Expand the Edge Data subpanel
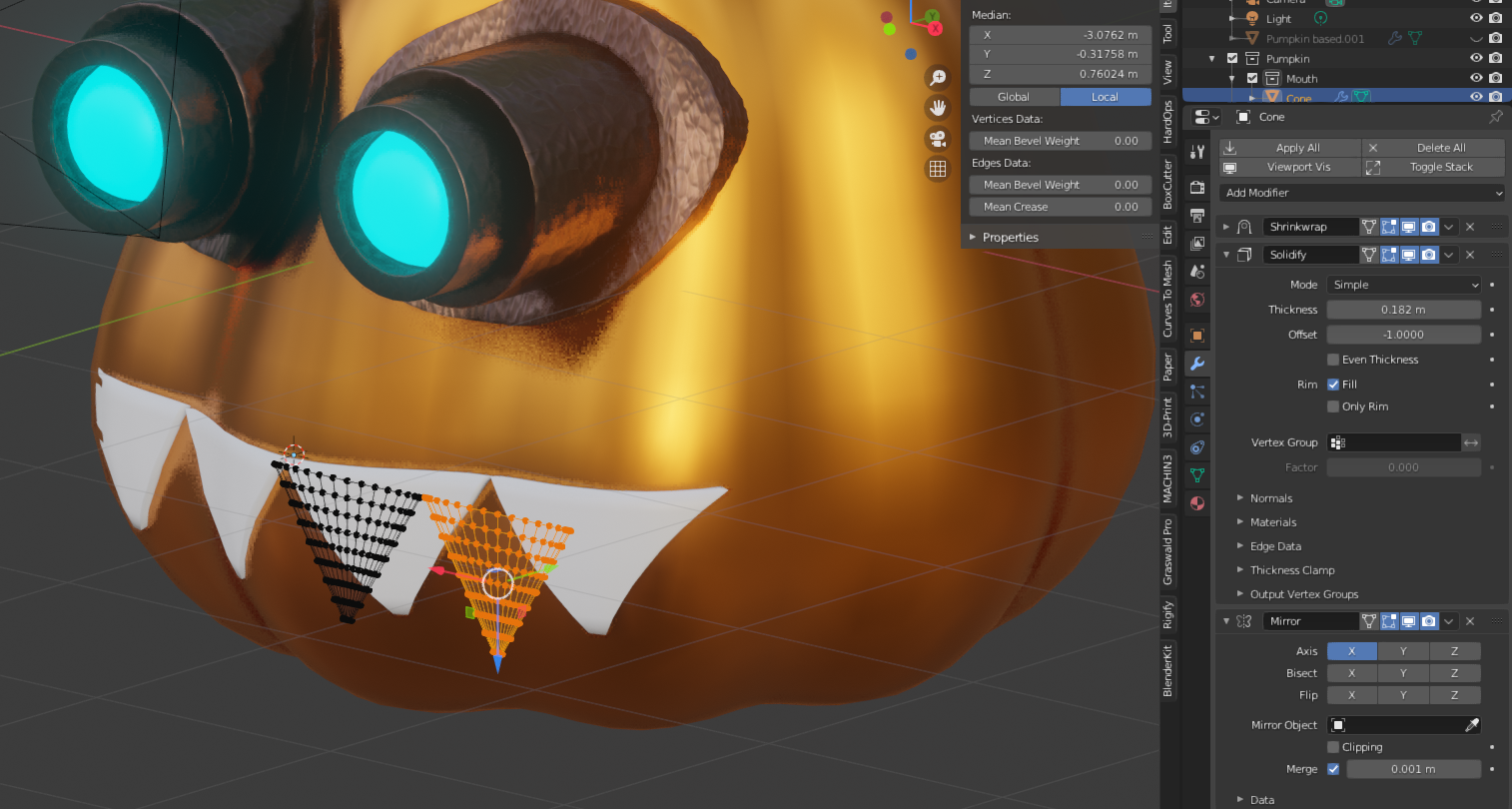The height and width of the screenshot is (809, 1512). pyautogui.click(x=1240, y=546)
